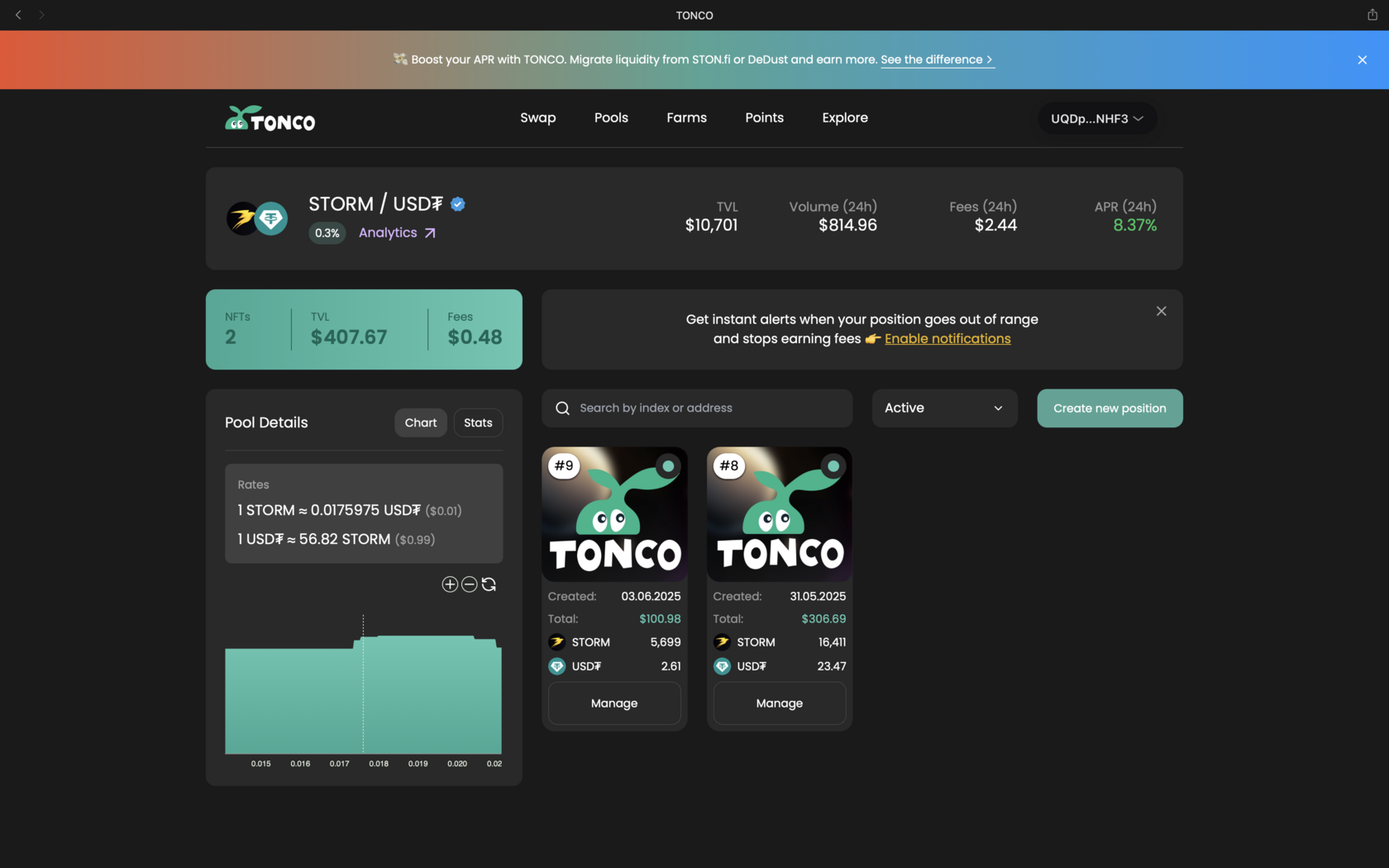This screenshot has width=1389, height=868.
Task: Focus the Search by index or address field
Action: click(697, 408)
